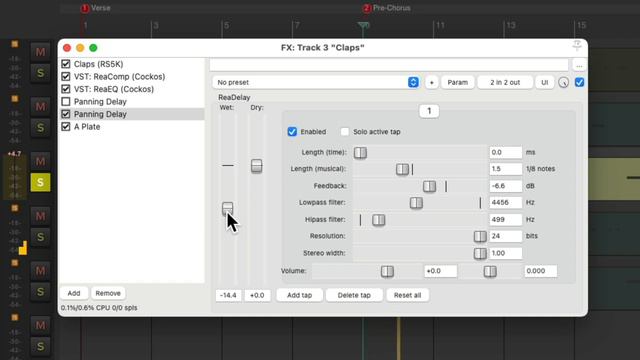Click the Param button
Image resolution: width=640 pixels, height=360 pixels.
(x=458, y=82)
